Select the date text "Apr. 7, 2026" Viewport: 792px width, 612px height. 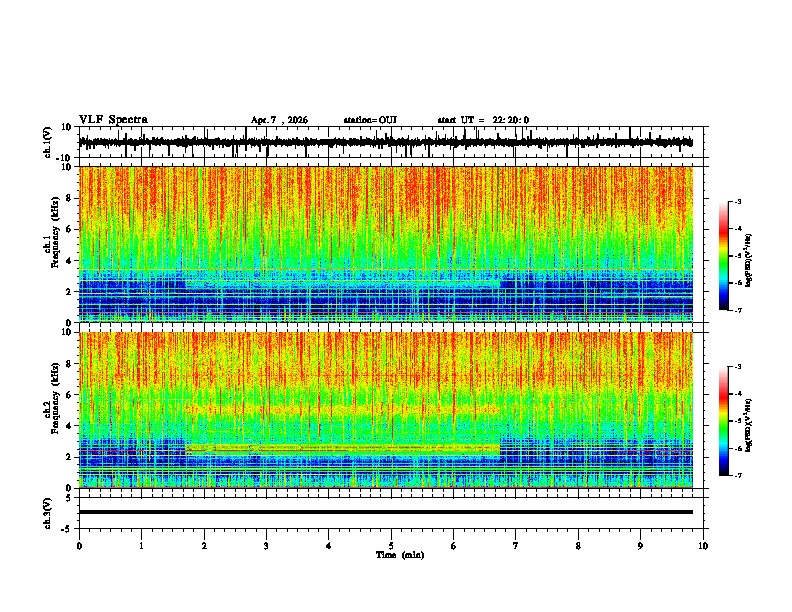[x=279, y=120]
